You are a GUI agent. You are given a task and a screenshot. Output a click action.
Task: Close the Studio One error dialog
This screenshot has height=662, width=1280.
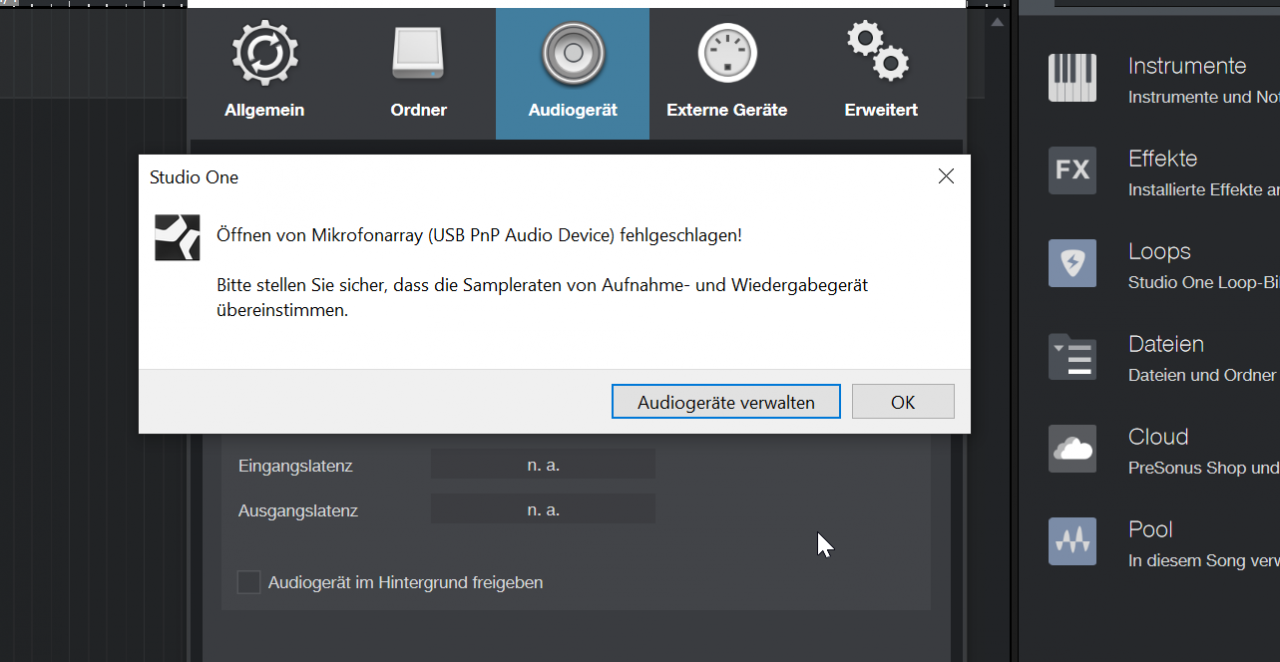(946, 177)
